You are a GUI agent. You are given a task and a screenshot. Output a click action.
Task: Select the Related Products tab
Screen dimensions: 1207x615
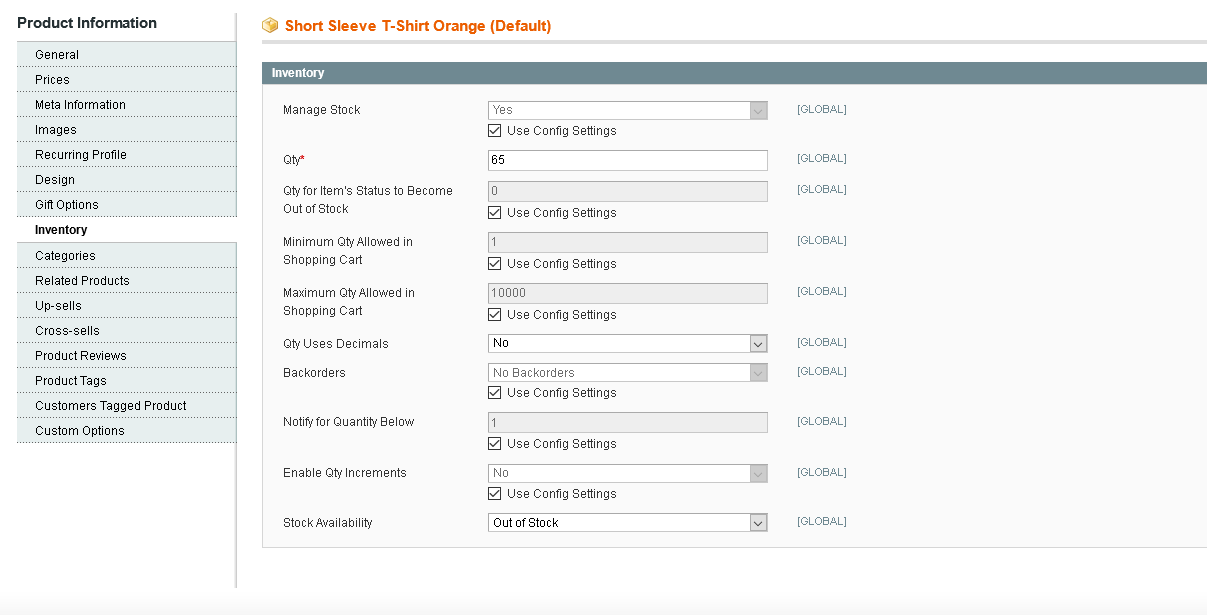coord(82,281)
